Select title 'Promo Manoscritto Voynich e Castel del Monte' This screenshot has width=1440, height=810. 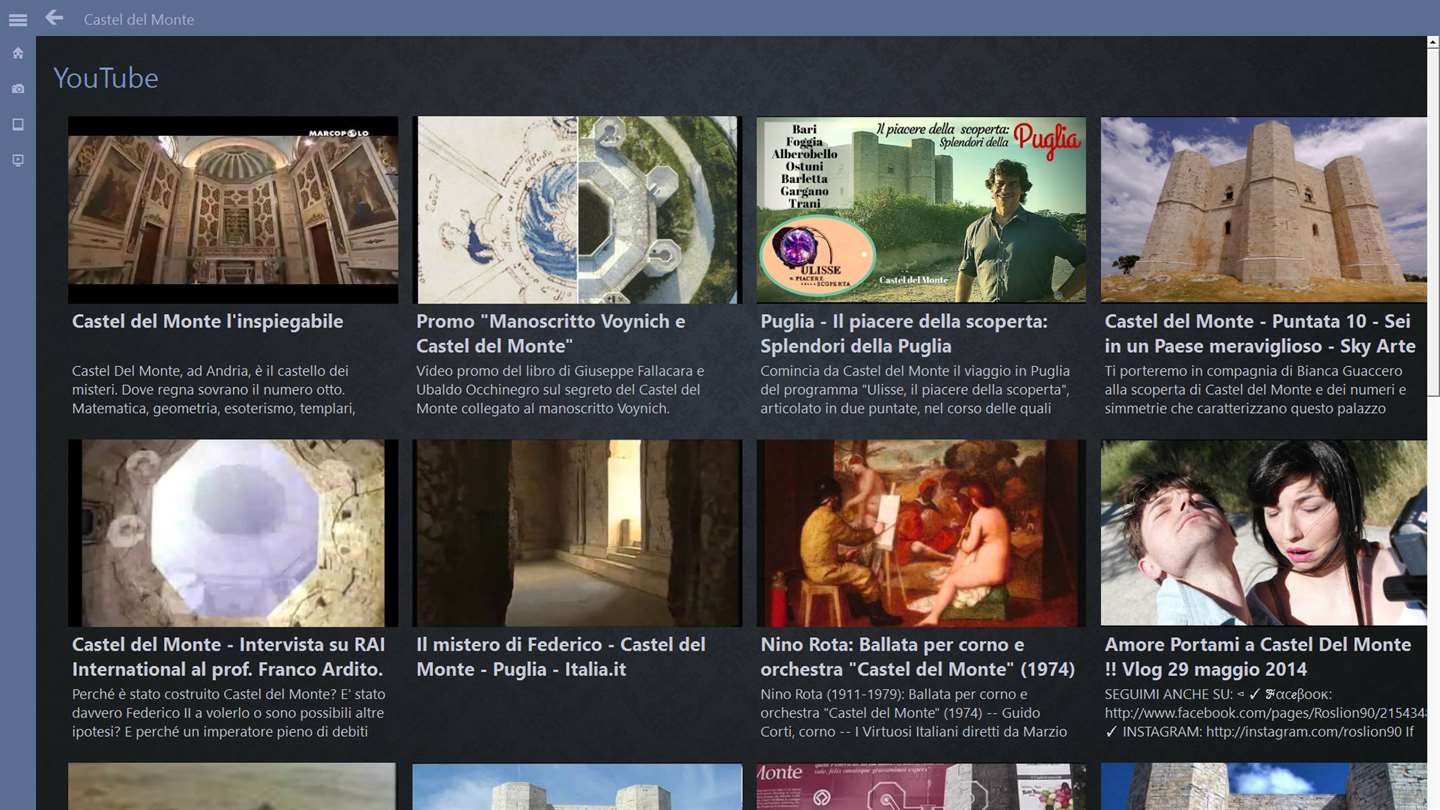[551, 334]
